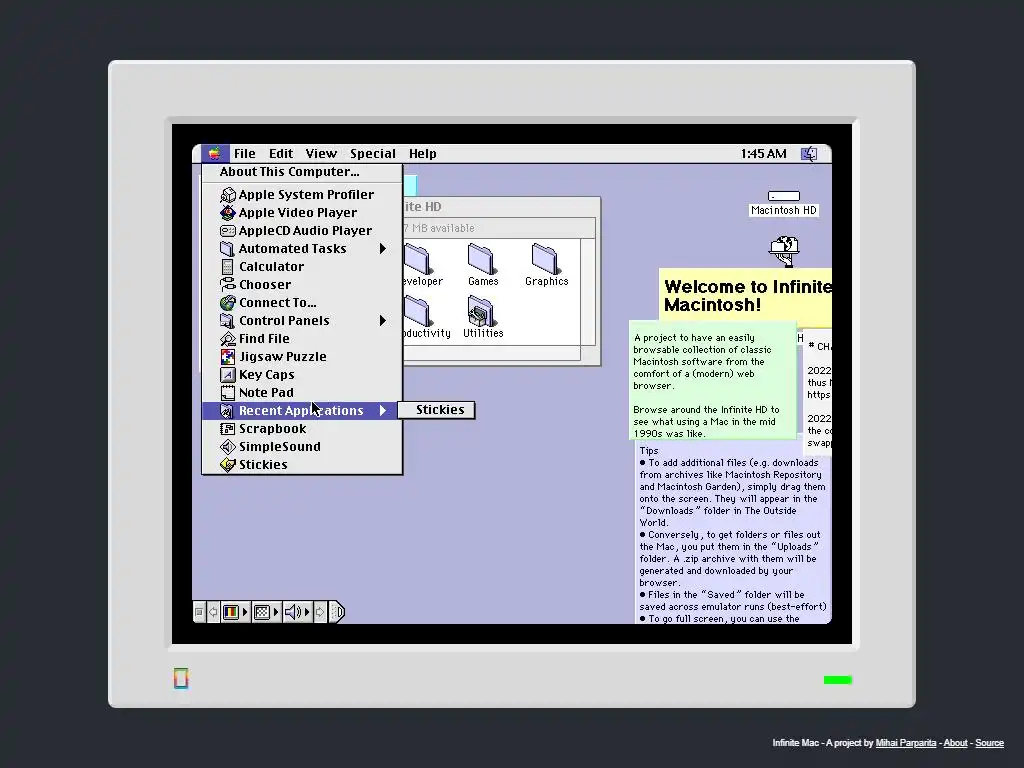Click the monitor resolution control strip icon
Image resolution: width=1024 pixels, height=768 pixels.
[262, 612]
